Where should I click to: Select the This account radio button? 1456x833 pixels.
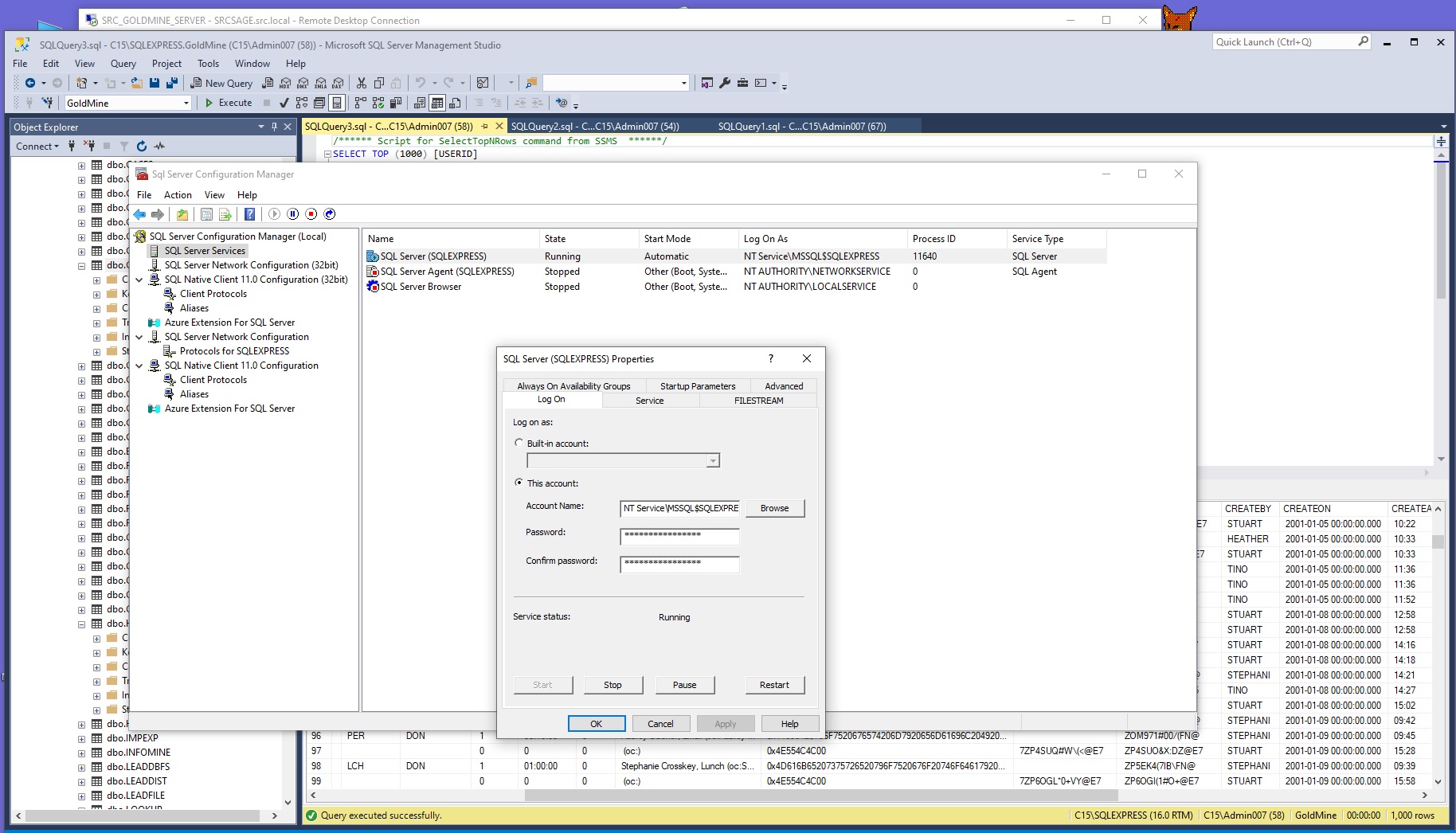(x=519, y=483)
